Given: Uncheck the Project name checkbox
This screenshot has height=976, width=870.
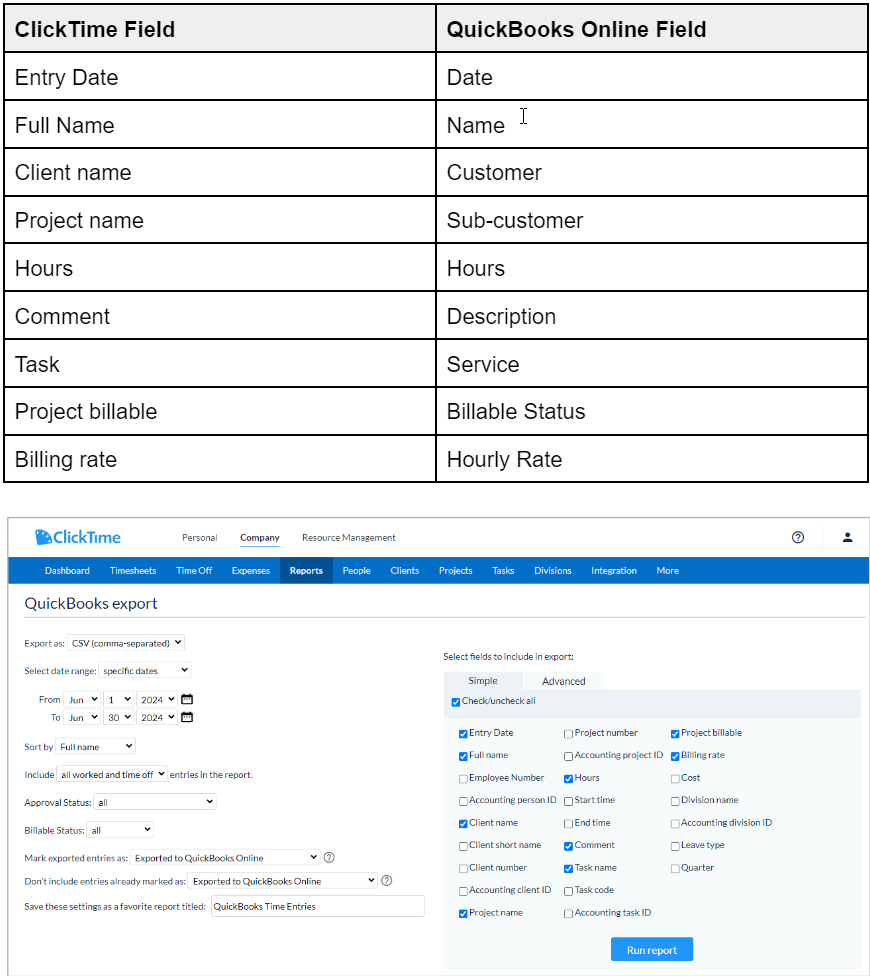Looking at the screenshot, I should [463, 914].
